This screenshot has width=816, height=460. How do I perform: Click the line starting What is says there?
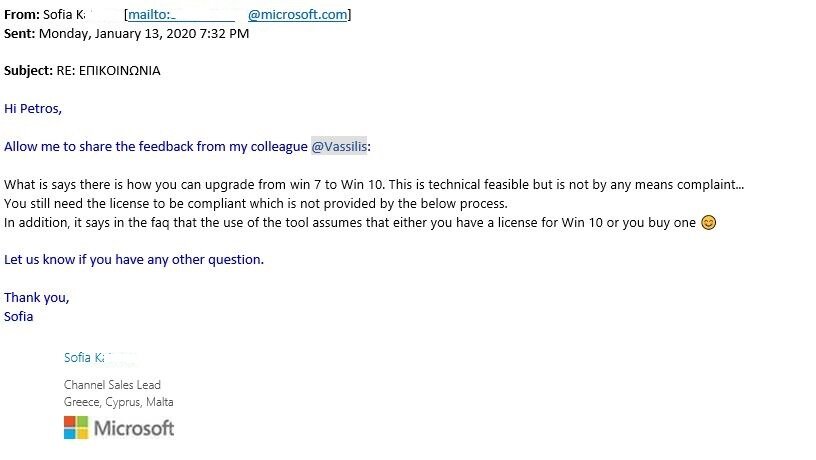(x=374, y=185)
